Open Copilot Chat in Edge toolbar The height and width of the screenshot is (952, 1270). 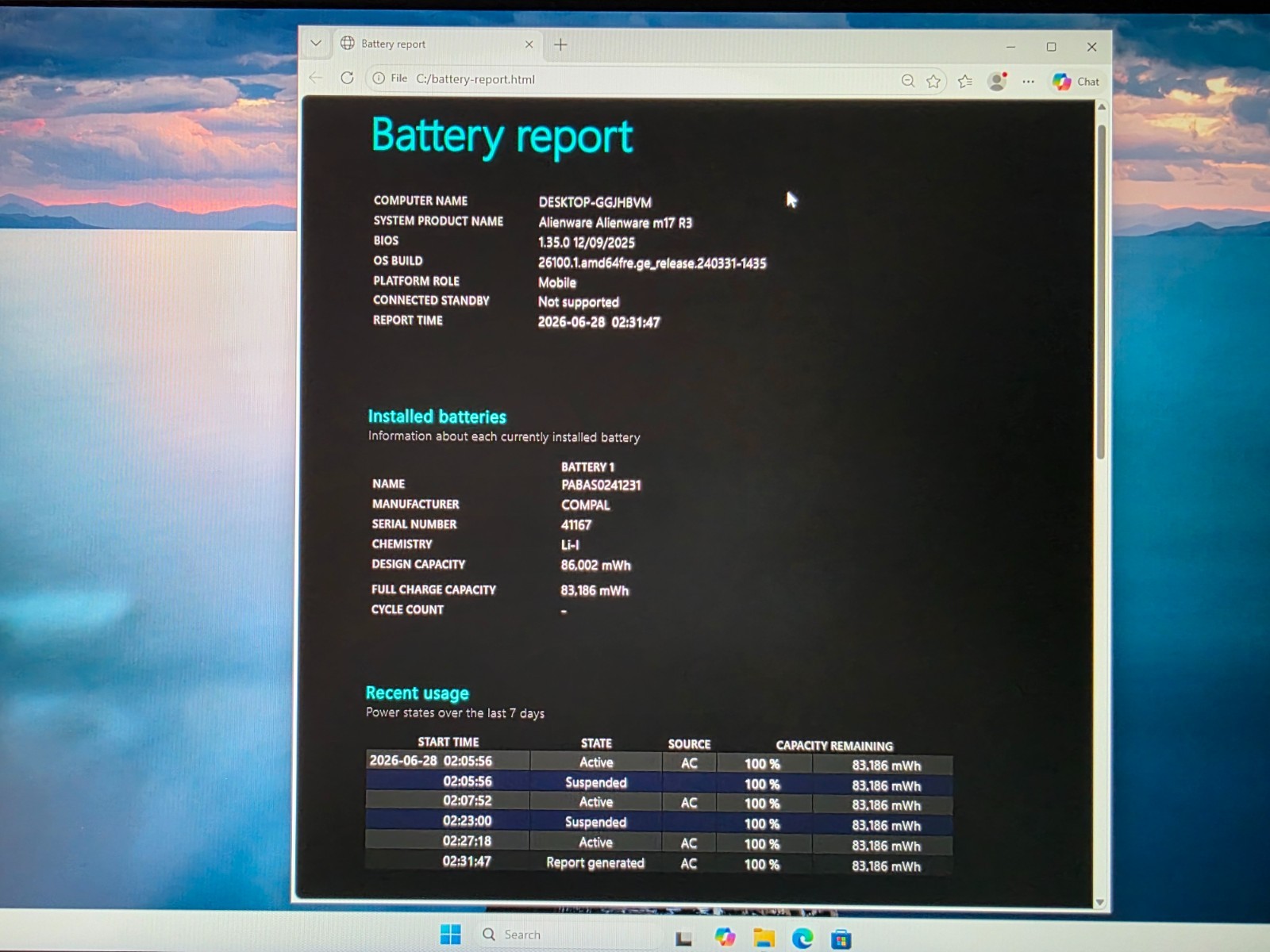(1076, 81)
